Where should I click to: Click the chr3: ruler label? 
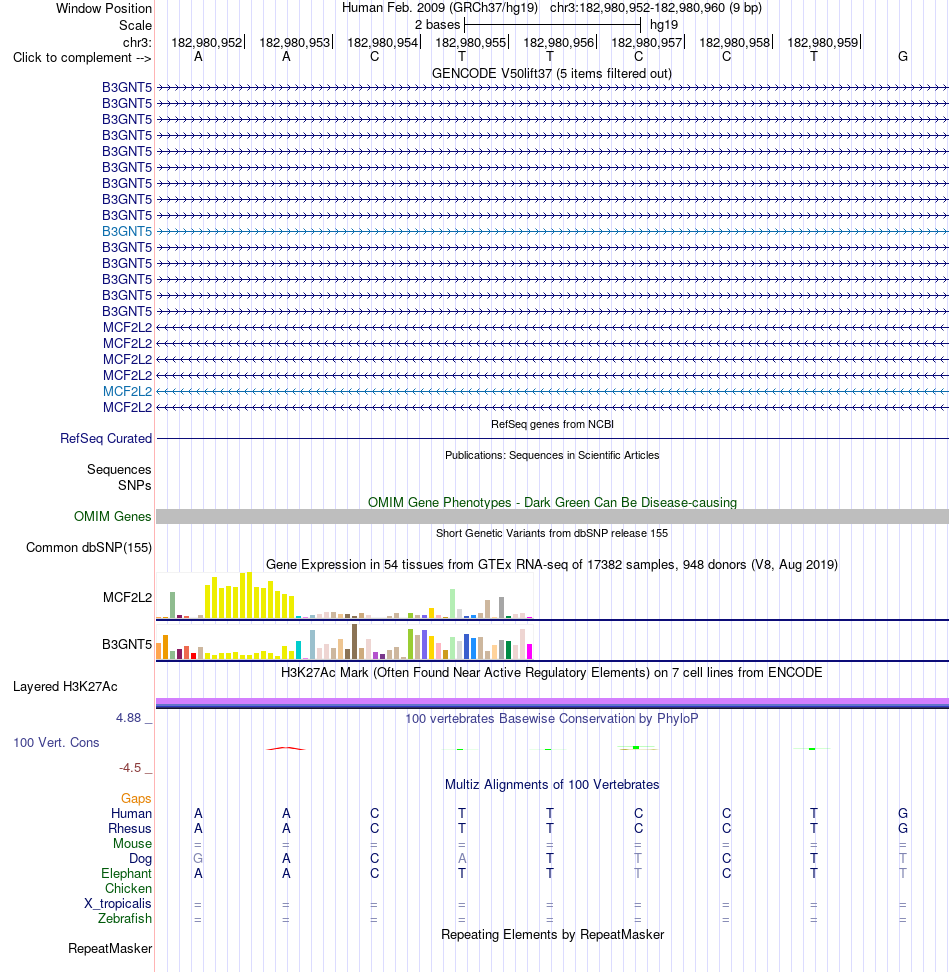(137, 42)
